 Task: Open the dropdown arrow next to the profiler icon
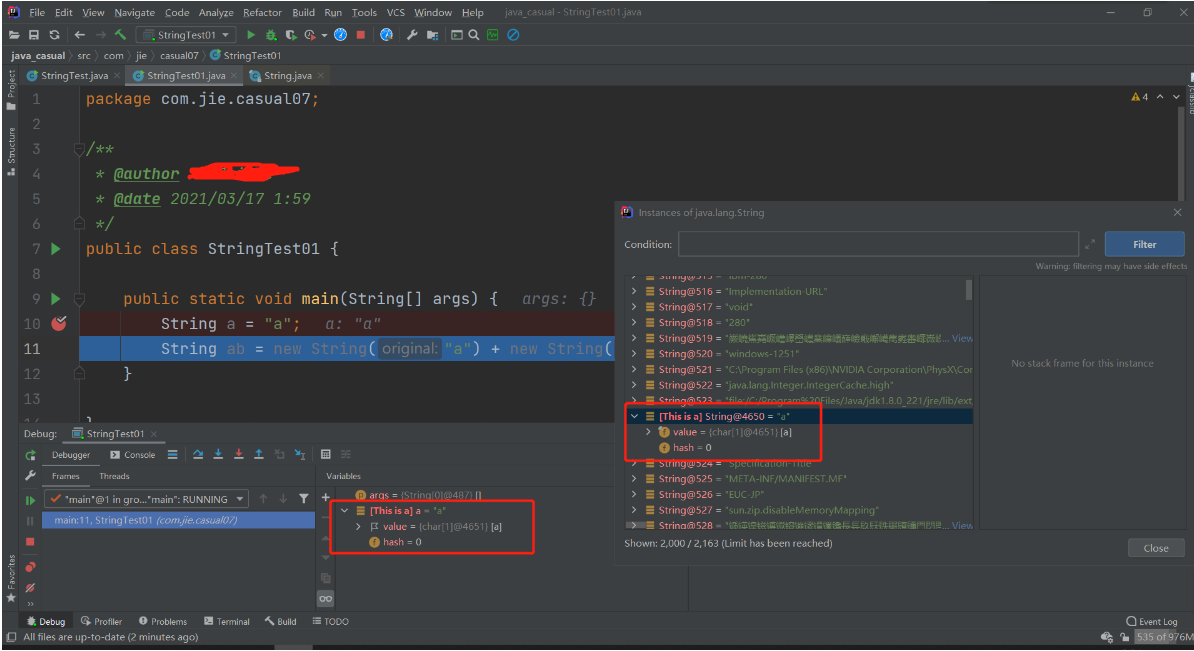tap(324, 35)
